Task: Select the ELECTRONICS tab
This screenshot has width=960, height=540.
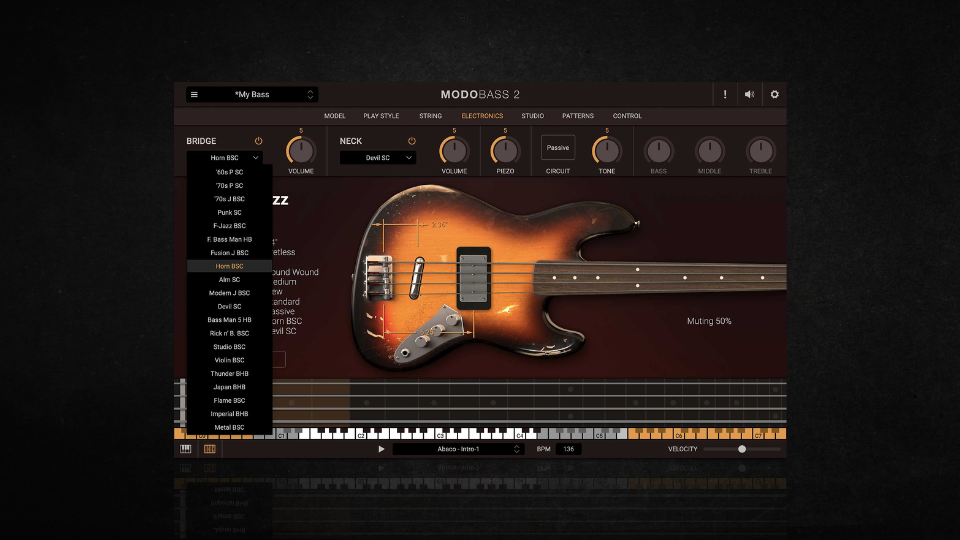Action: (482, 116)
